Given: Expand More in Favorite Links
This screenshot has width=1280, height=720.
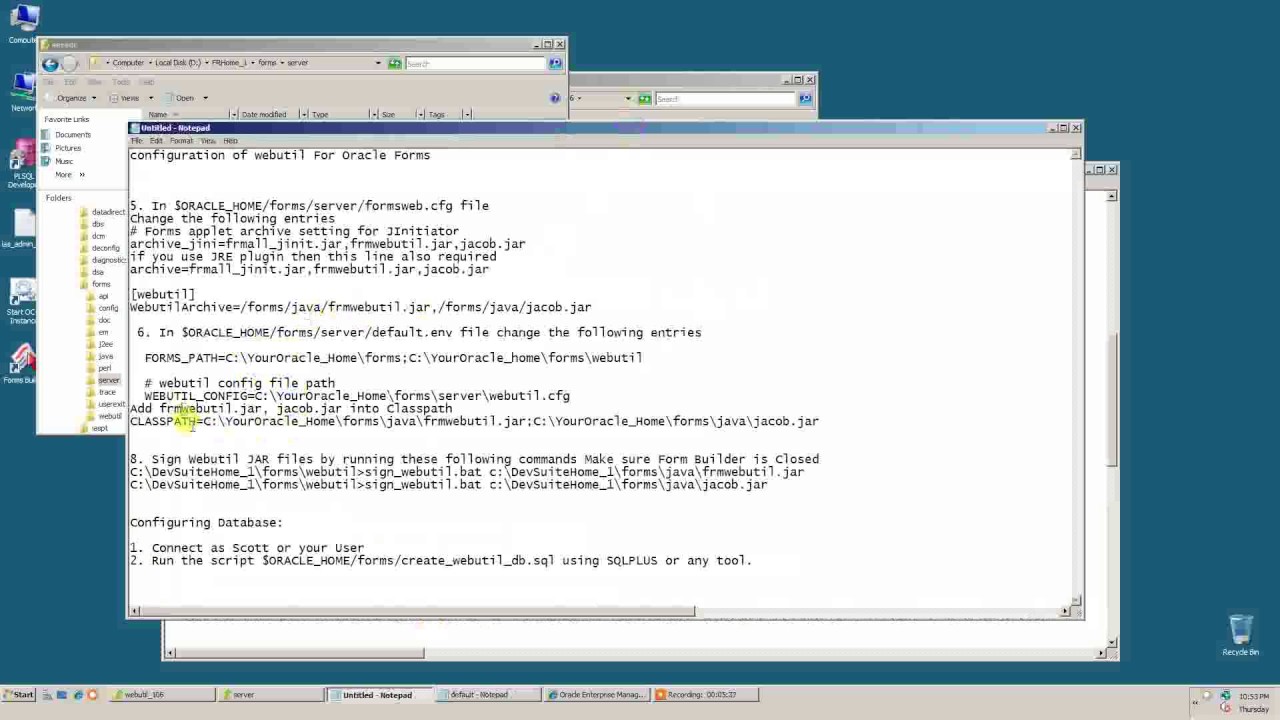Looking at the screenshot, I should click(68, 175).
